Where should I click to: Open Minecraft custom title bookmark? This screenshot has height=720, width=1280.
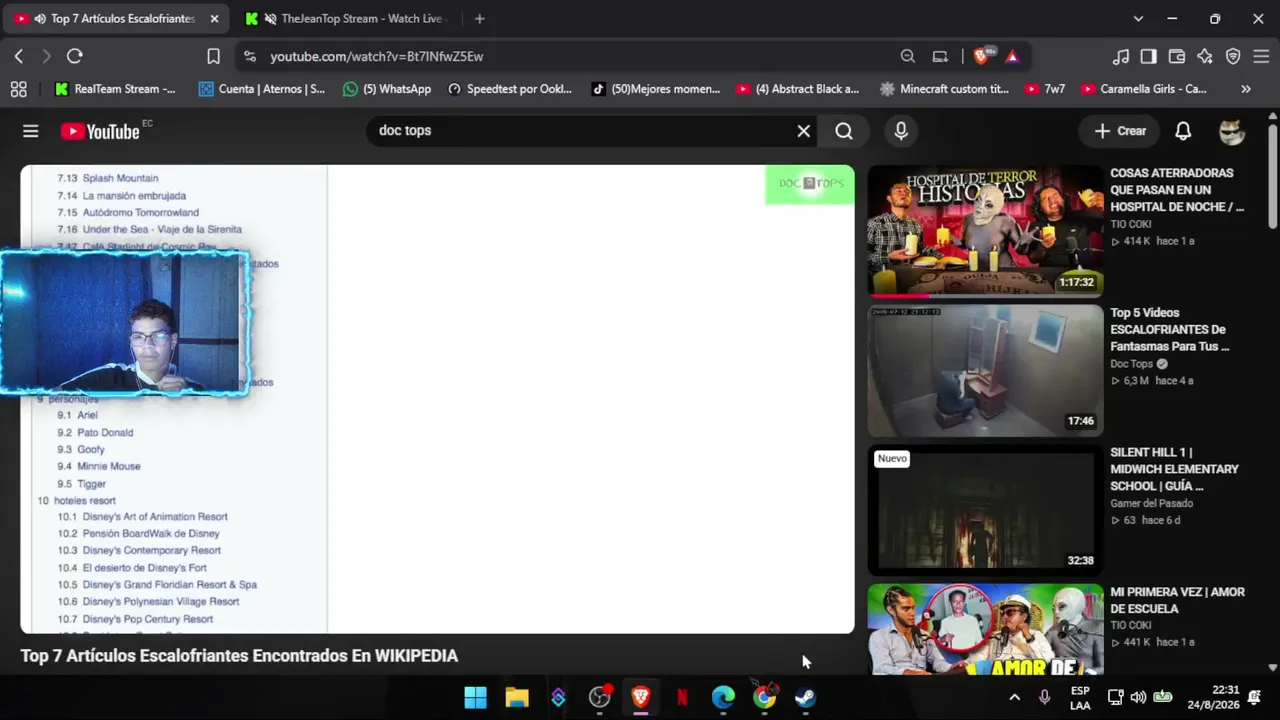click(x=945, y=89)
